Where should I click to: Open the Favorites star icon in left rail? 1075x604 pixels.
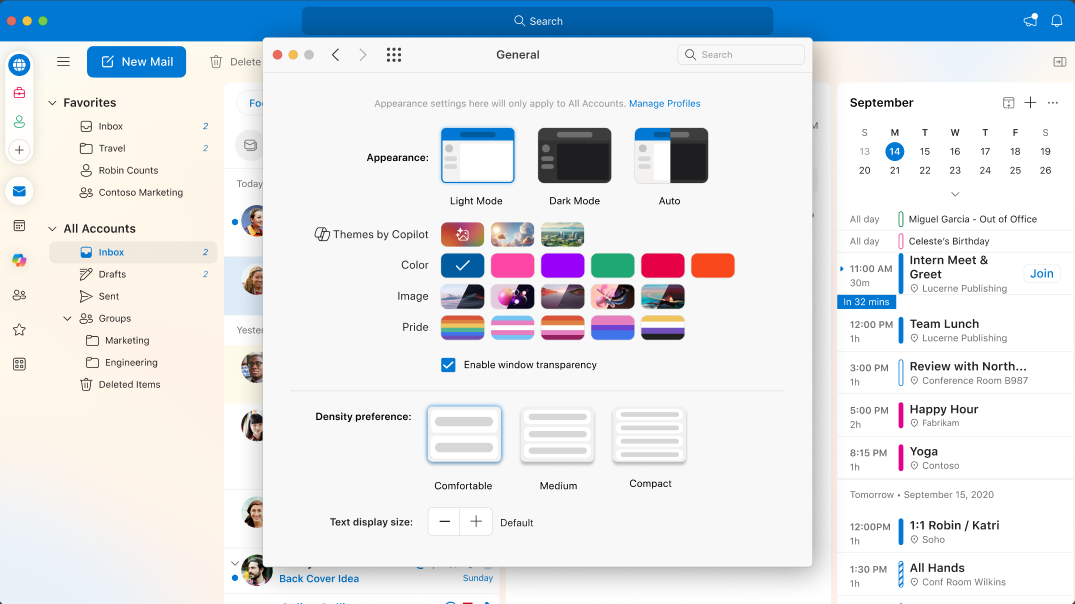(x=19, y=329)
